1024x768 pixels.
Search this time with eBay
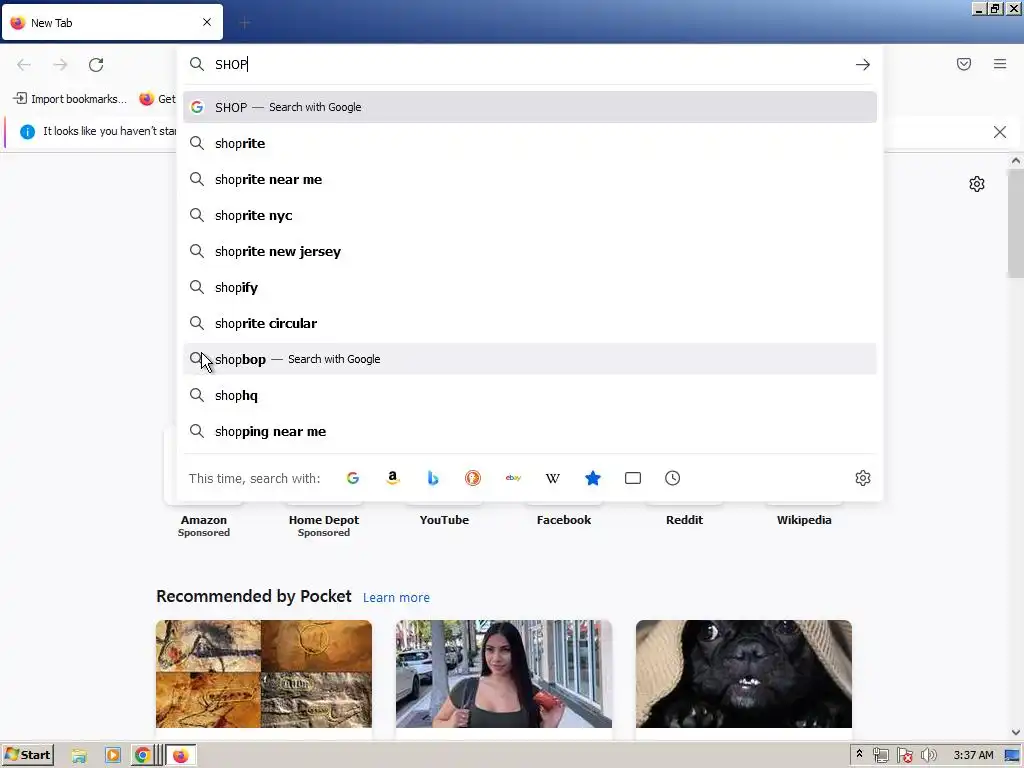pyautogui.click(x=513, y=478)
